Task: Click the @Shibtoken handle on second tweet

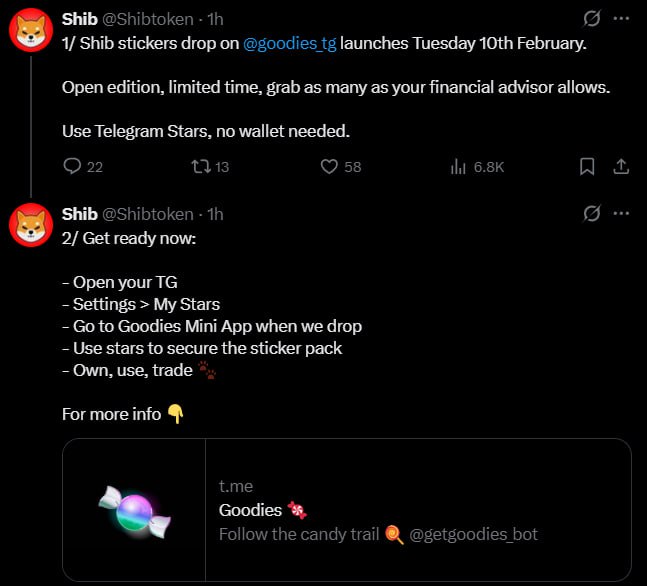Action: pyautogui.click(x=148, y=214)
